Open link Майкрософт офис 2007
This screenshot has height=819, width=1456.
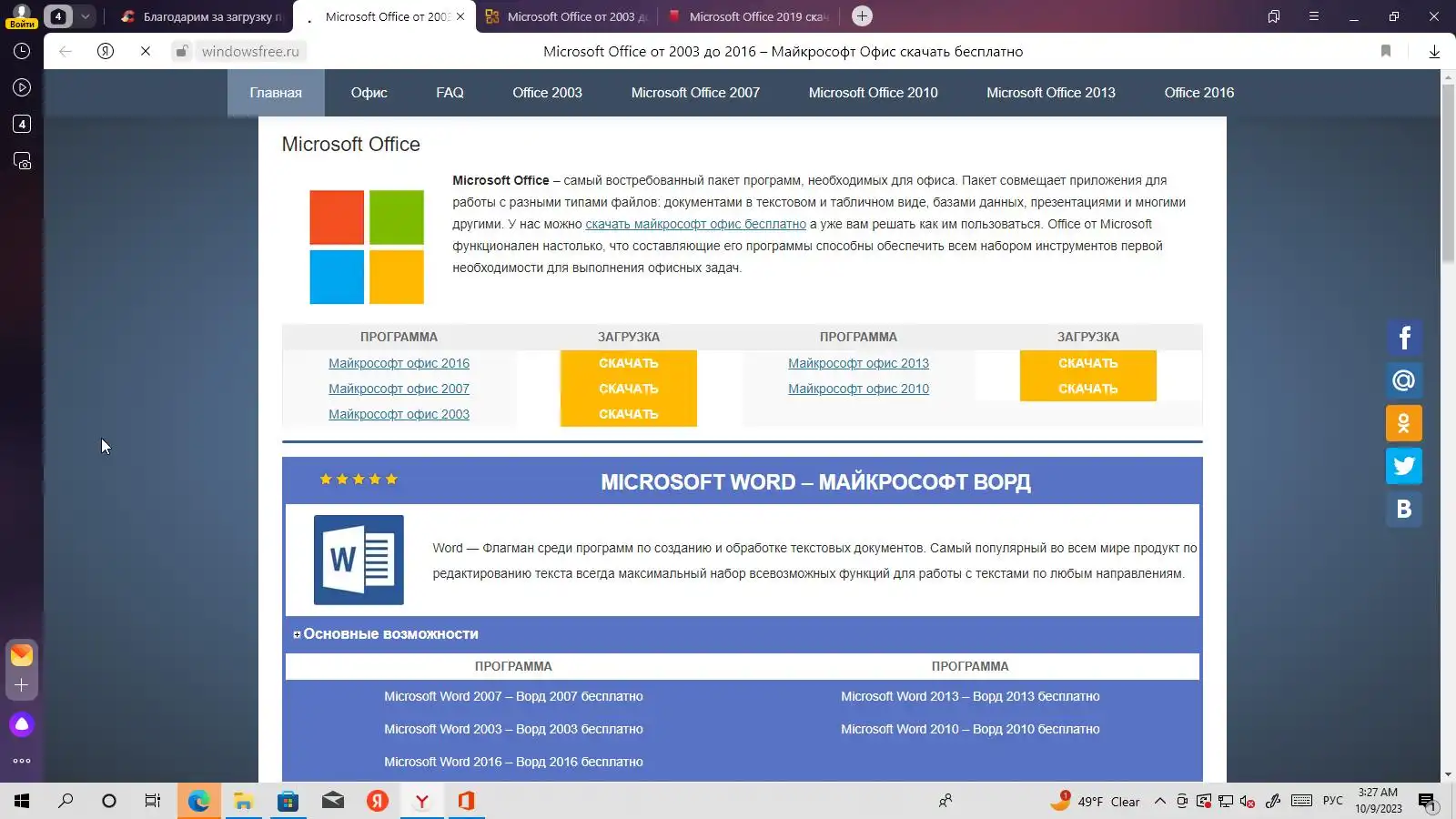pyautogui.click(x=399, y=389)
